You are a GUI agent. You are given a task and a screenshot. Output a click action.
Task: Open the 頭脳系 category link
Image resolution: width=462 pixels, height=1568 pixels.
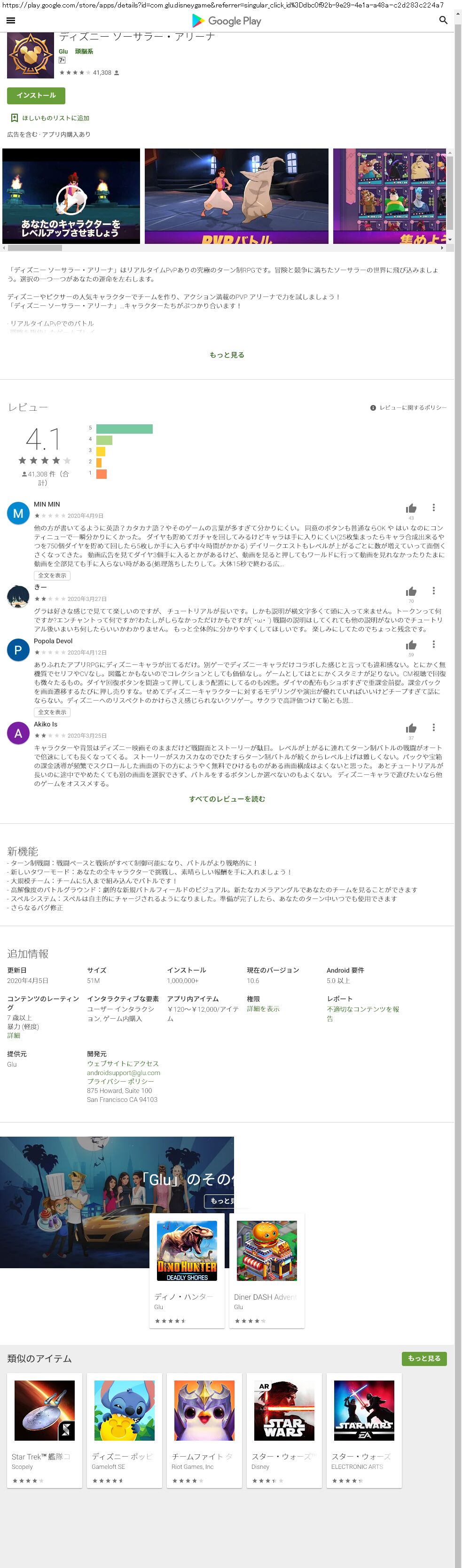point(84,52)
